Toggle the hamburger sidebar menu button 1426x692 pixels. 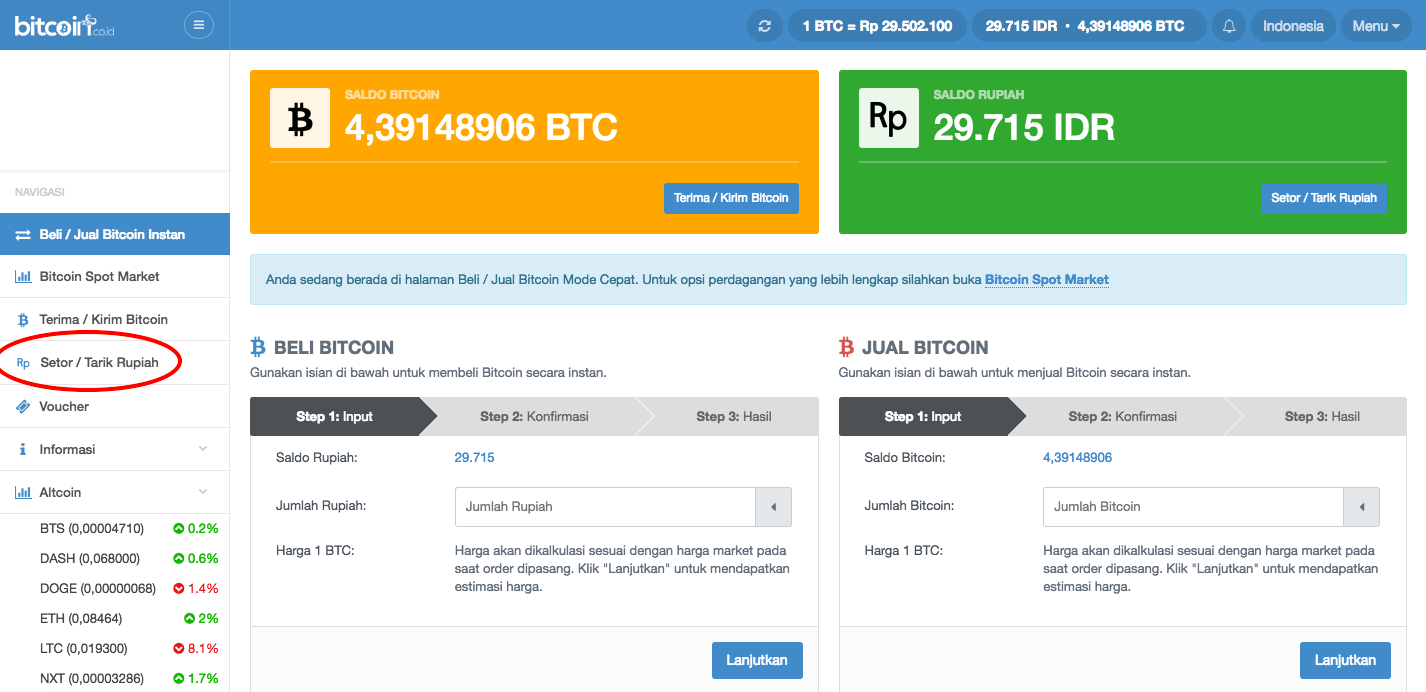coord(199,25)
